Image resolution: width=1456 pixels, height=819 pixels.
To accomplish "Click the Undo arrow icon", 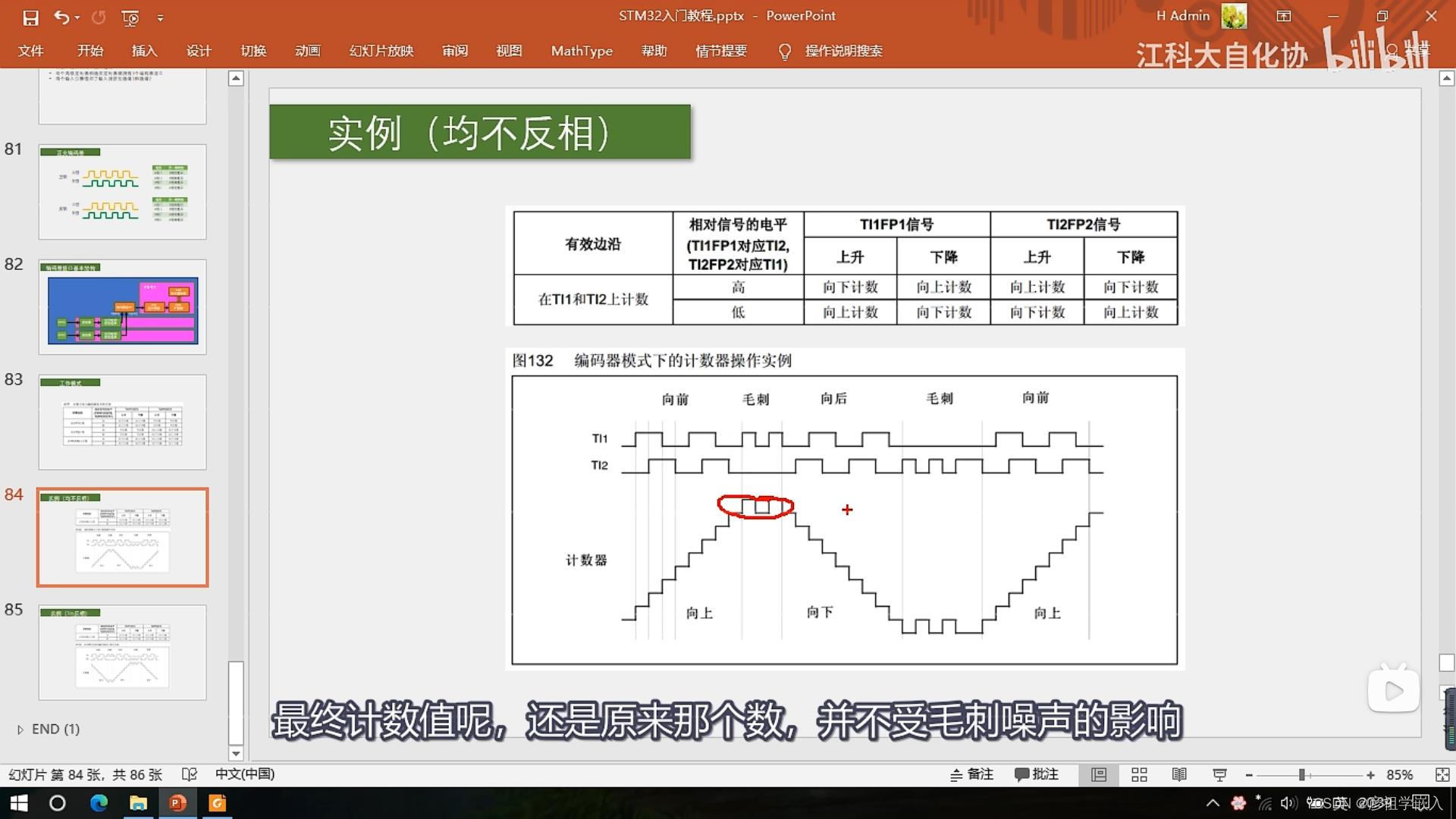I will [61, 17].
